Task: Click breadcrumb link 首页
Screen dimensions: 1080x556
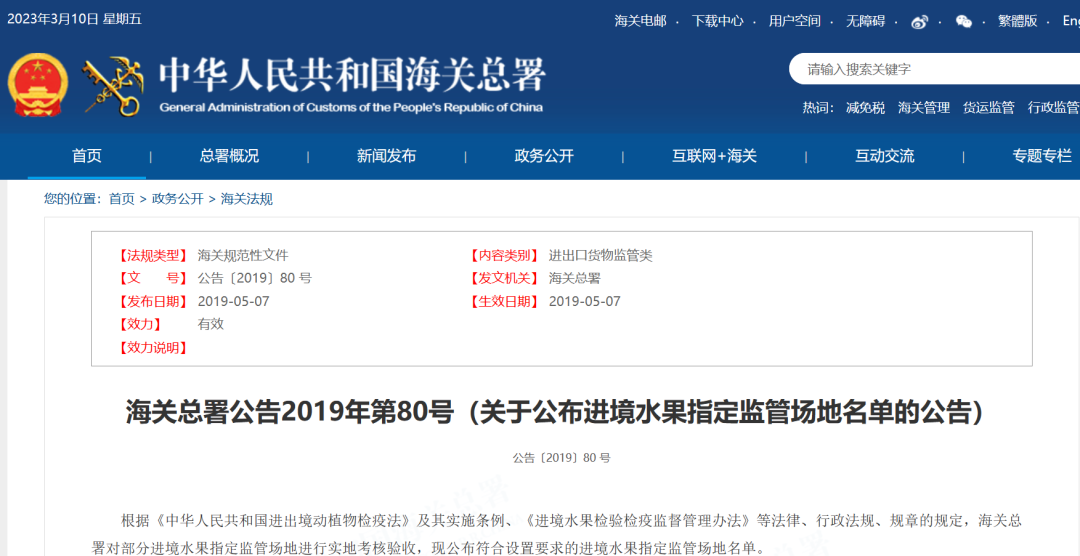Action: click(122, 199)
